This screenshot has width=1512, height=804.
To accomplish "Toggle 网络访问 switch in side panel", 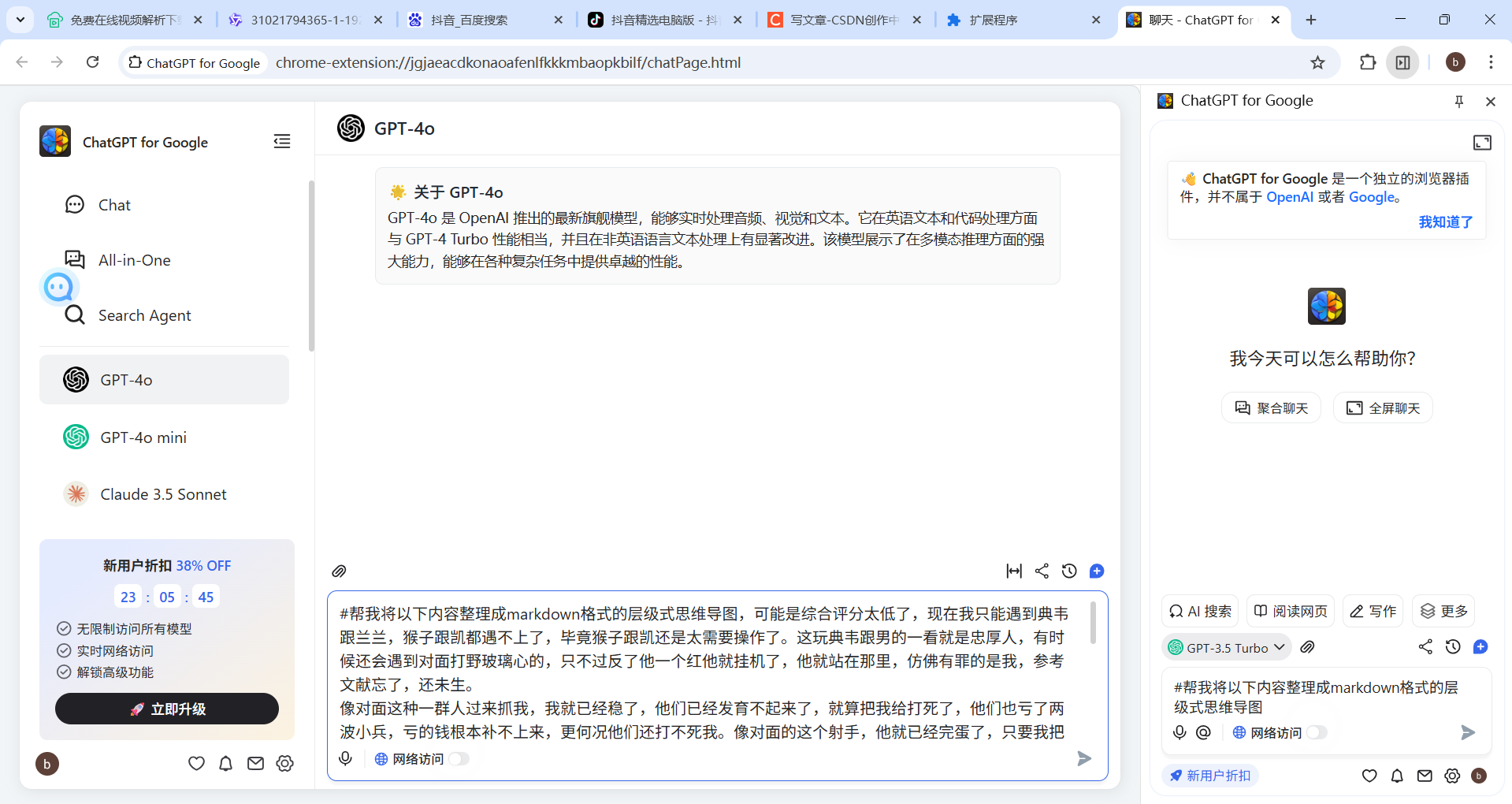I will click(x=1317, y=732).
